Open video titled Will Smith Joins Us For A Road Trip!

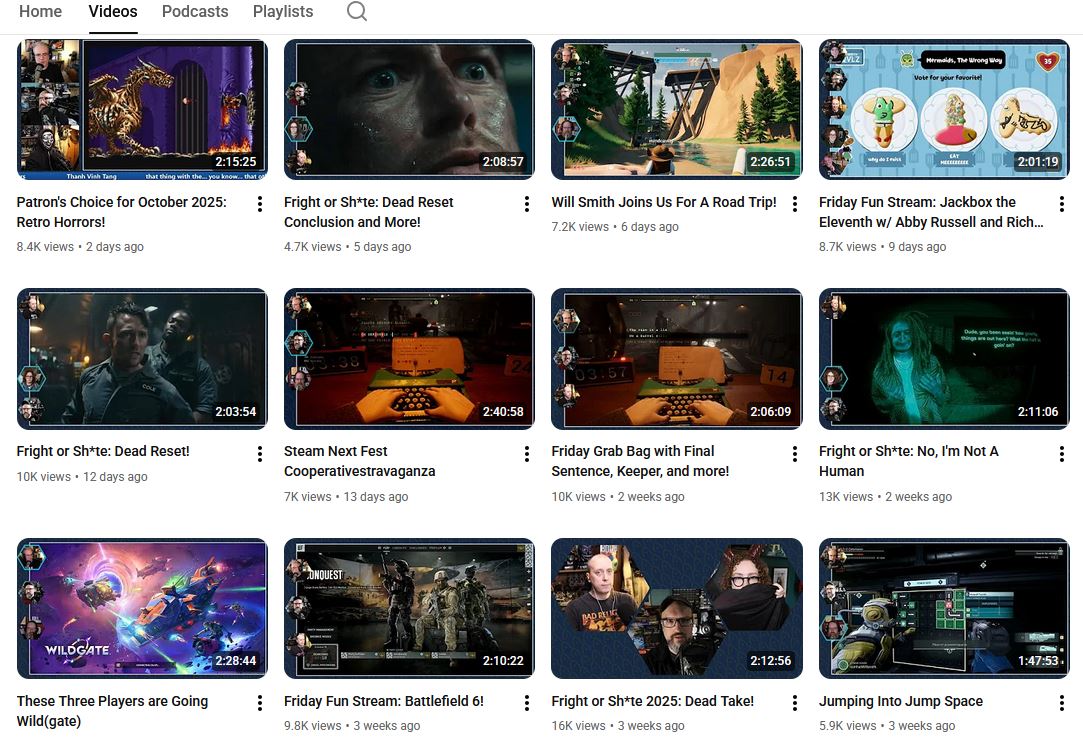[x=664, y=202]
